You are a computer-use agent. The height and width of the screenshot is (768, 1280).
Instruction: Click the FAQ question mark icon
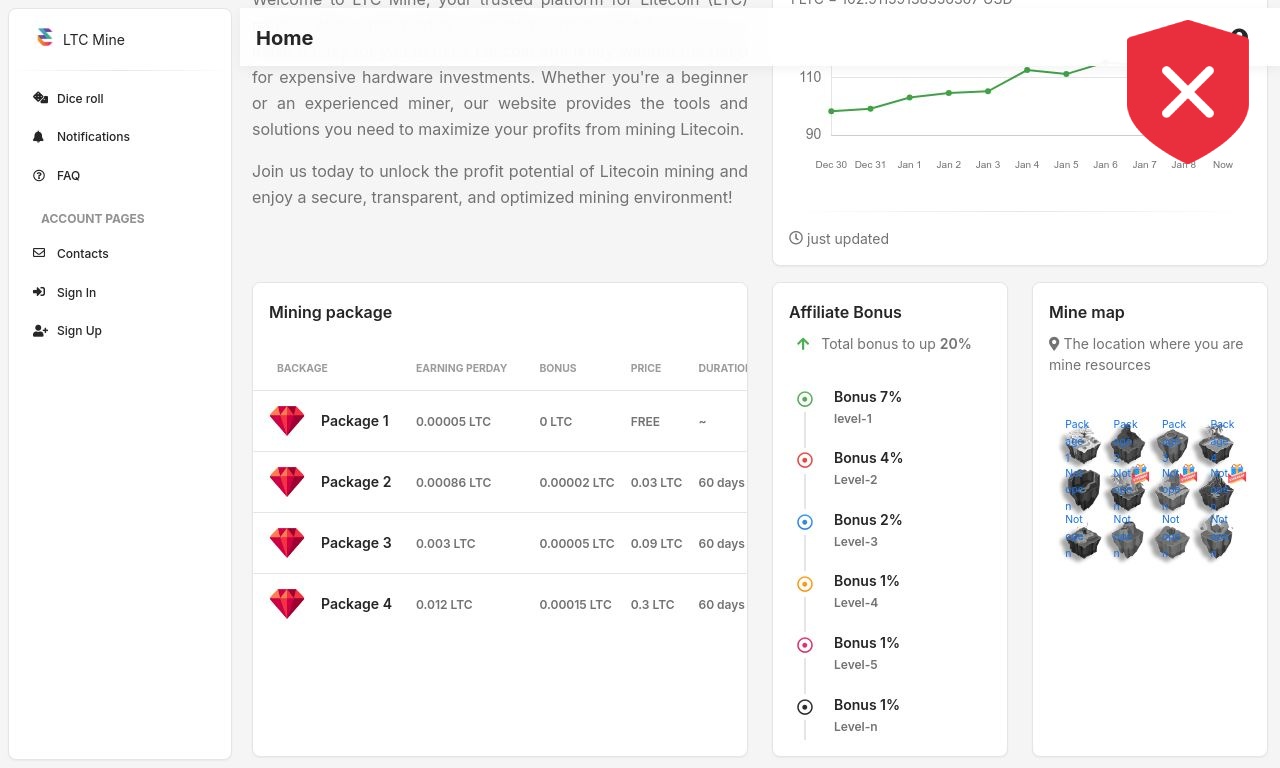pos(39,175)
